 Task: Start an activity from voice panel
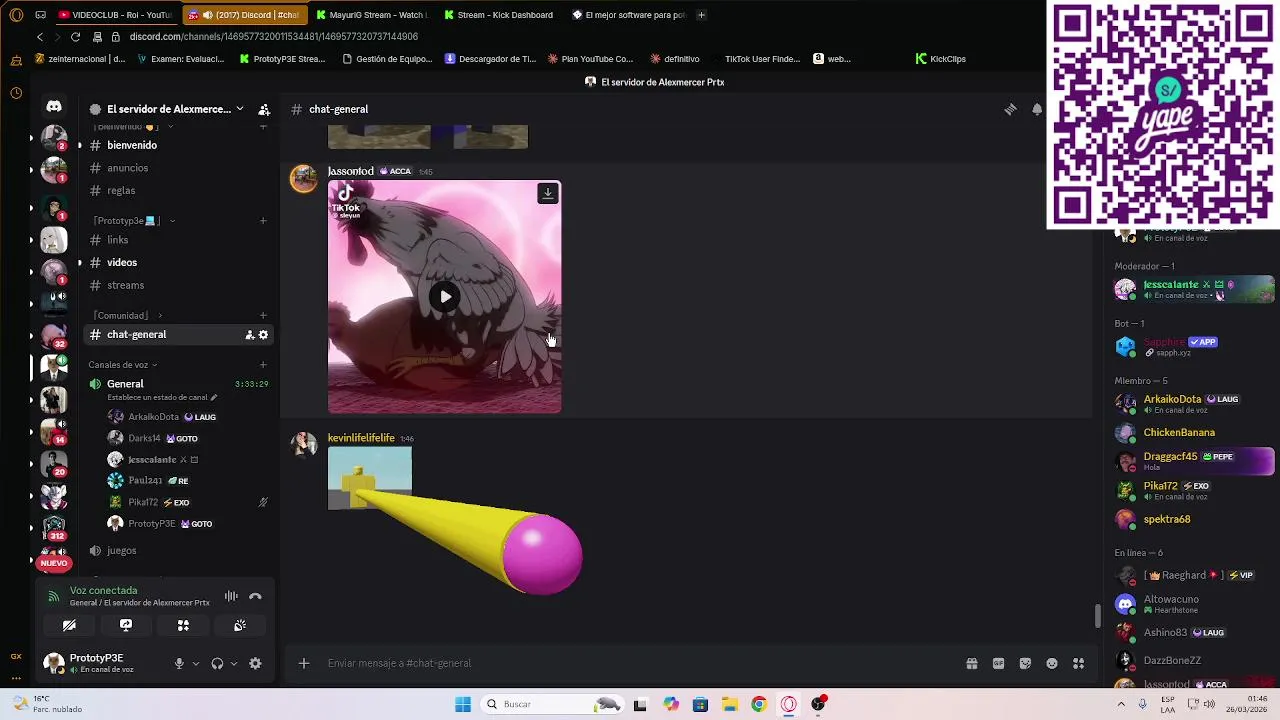pyautogui.click(x=183, y=625)
